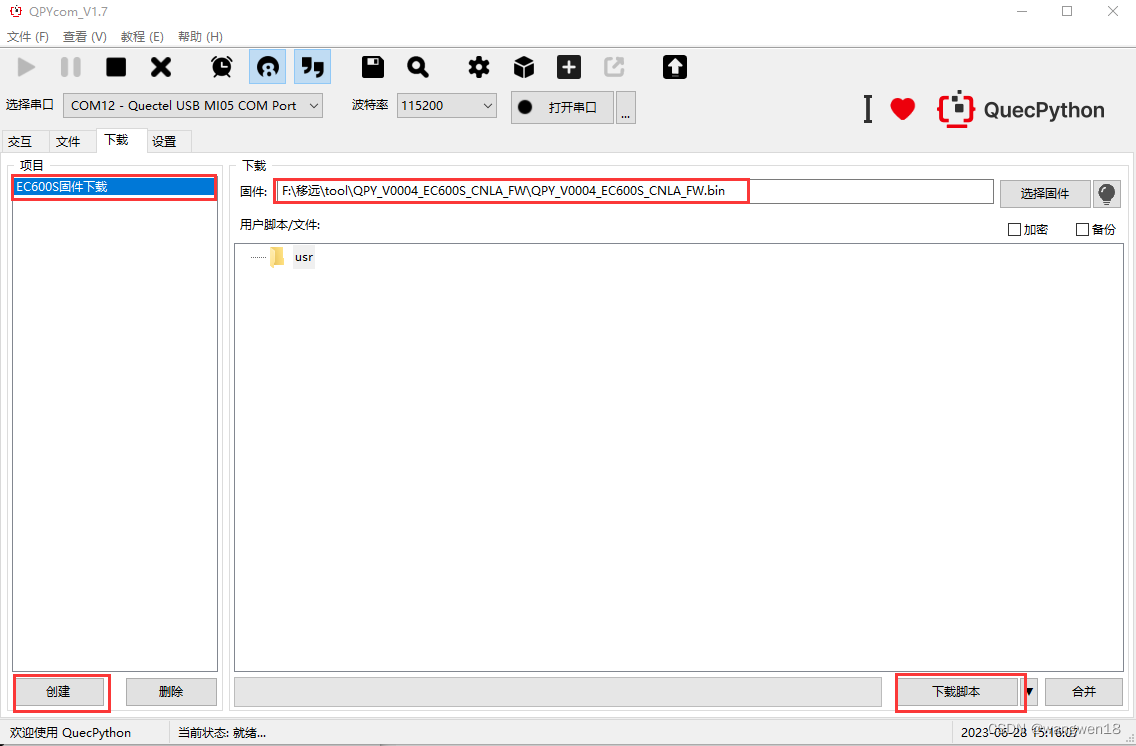Enable the 加密 checkbox
The width and height of the screenshot is (1136, 746).
[1014, 230]
